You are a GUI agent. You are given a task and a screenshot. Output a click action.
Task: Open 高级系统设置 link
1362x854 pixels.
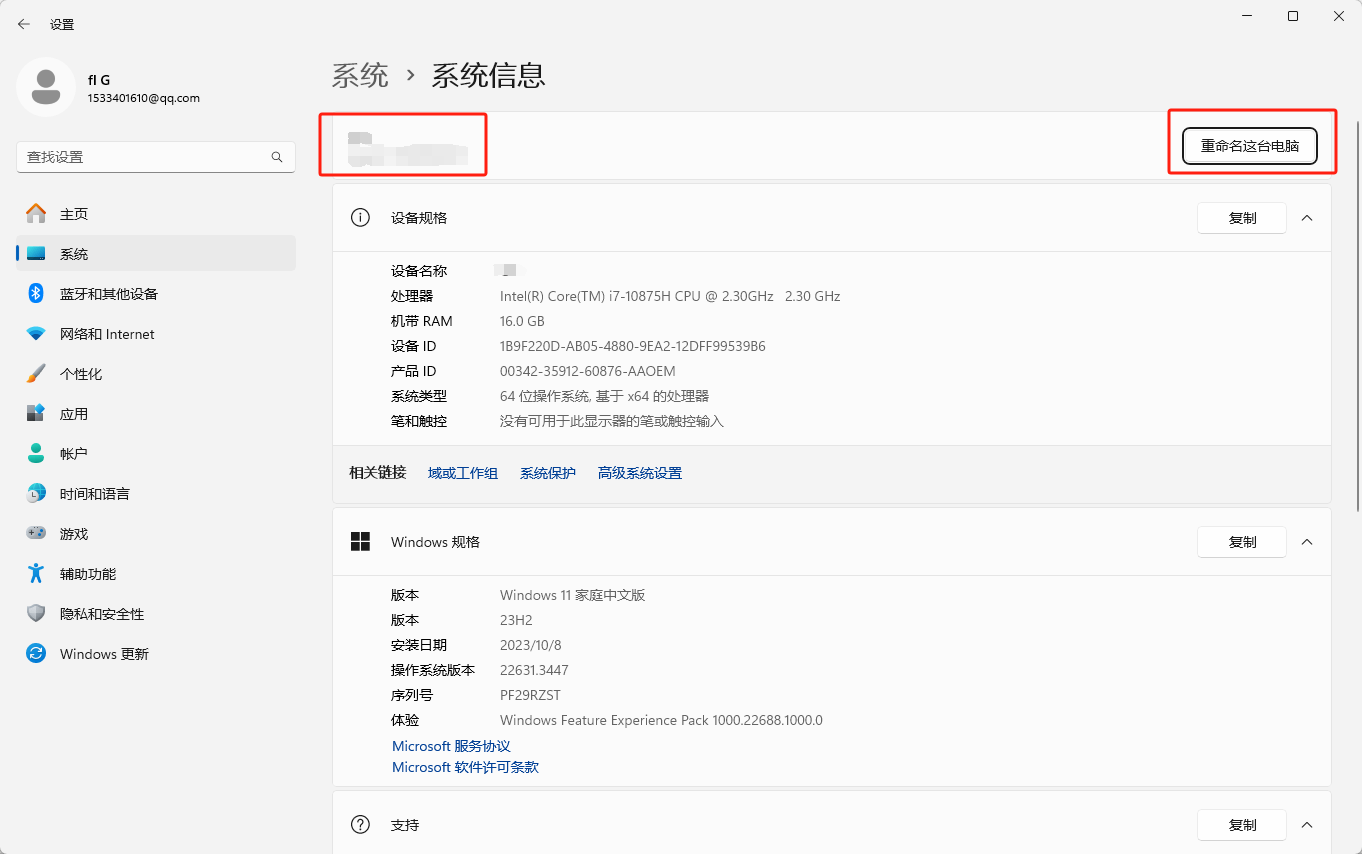(640, 473)
